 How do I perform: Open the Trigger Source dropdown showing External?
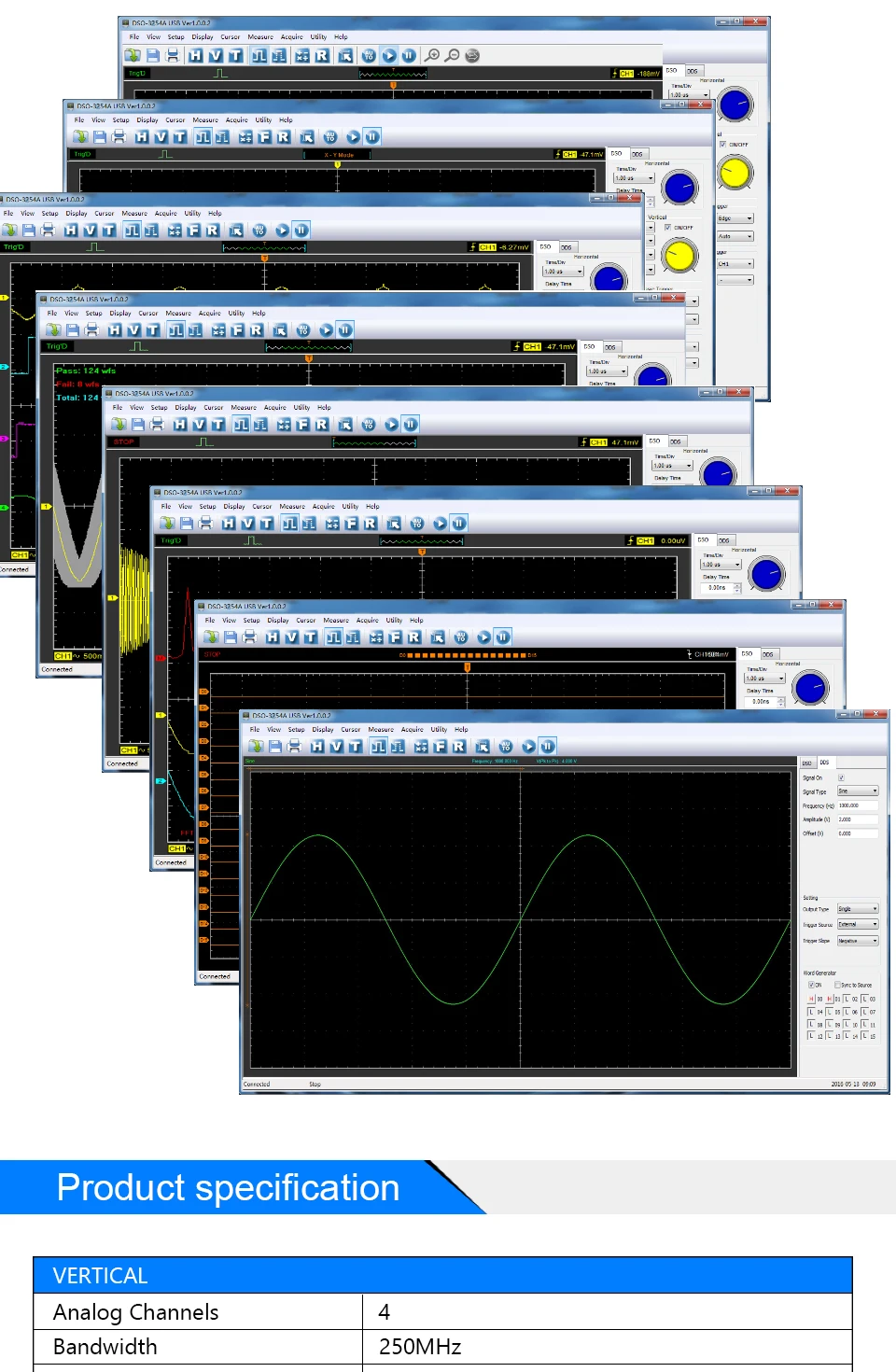click(x=858, y=924)
